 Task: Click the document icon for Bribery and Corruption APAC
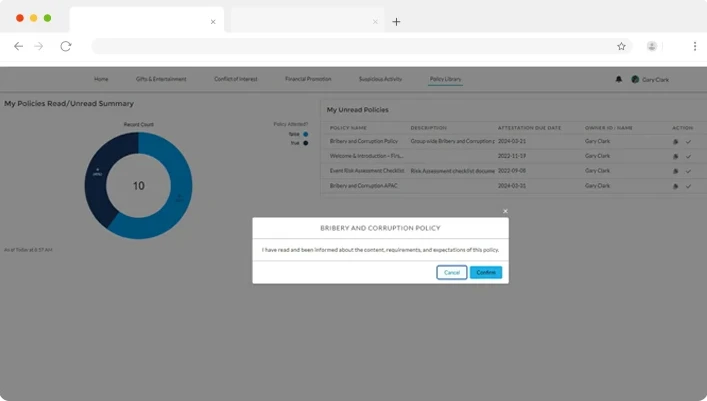click(675, 186)
